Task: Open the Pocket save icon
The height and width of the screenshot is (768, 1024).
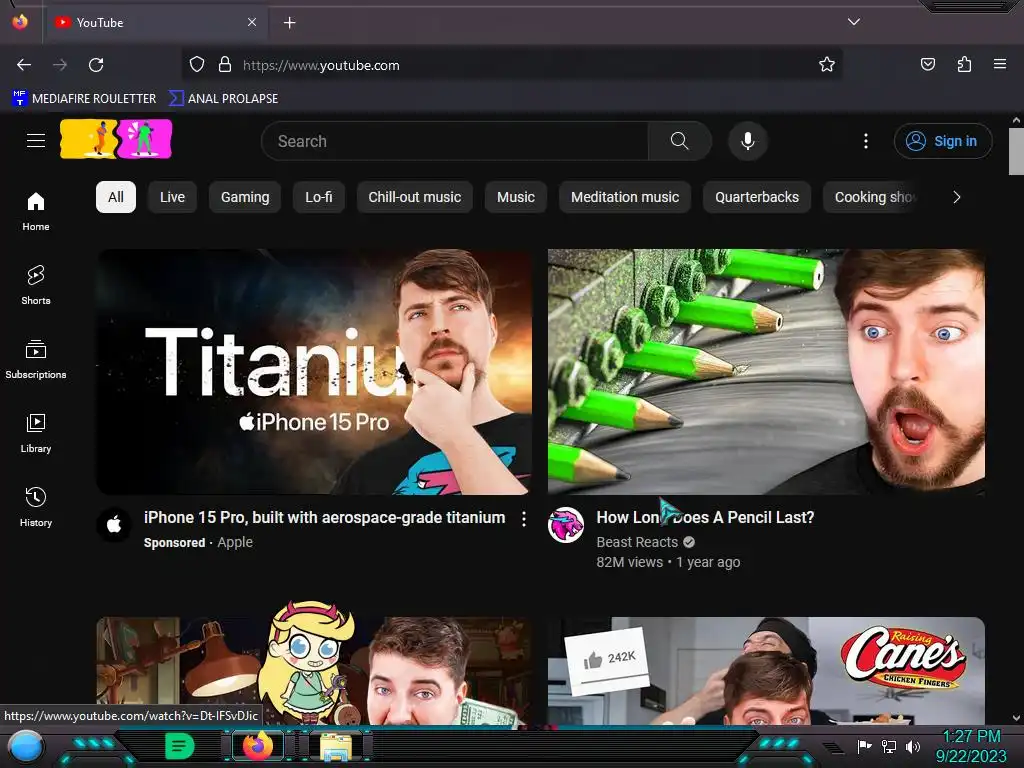Action: 928,65
